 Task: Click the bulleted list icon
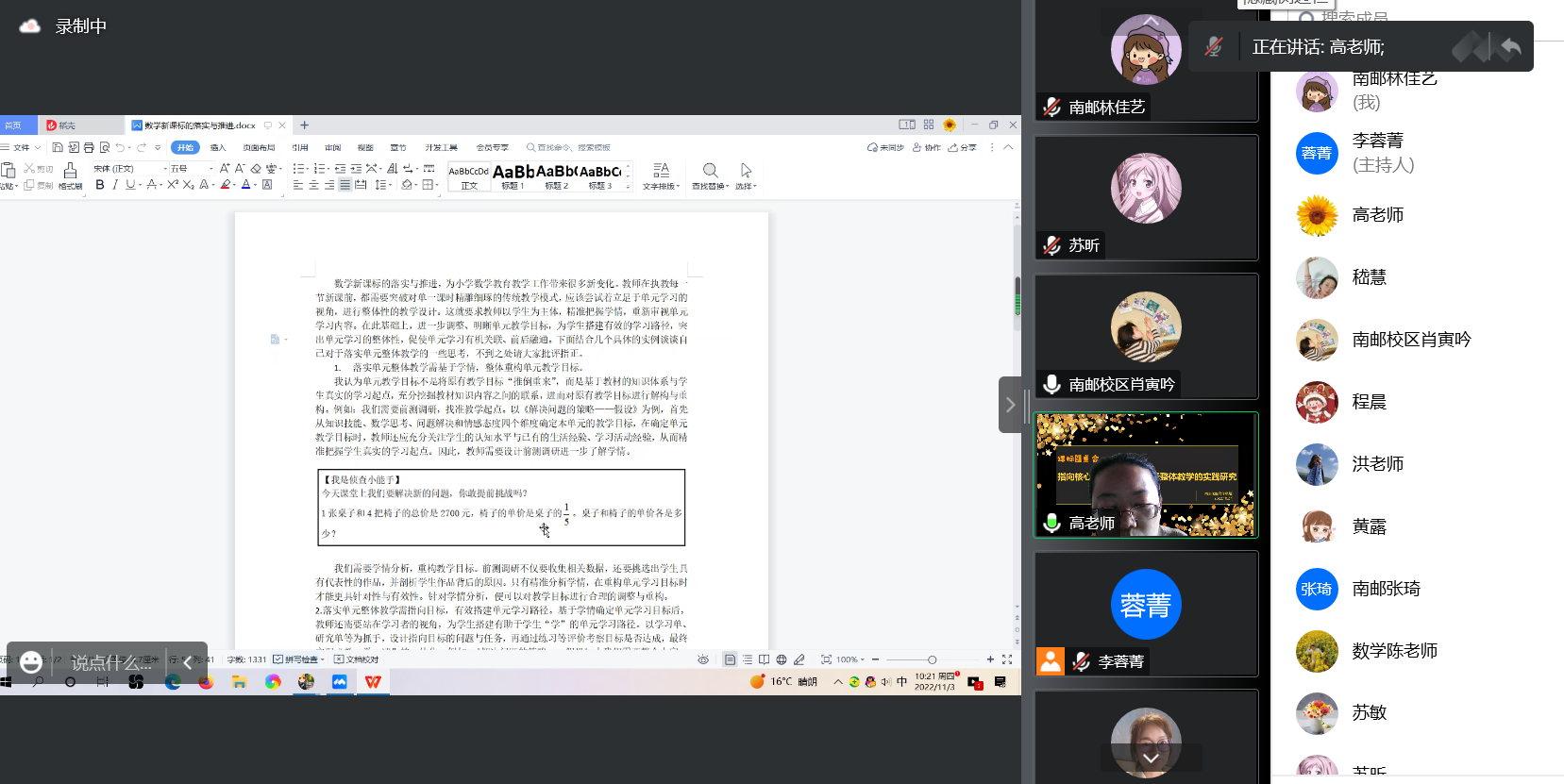(x=300, y=169)
